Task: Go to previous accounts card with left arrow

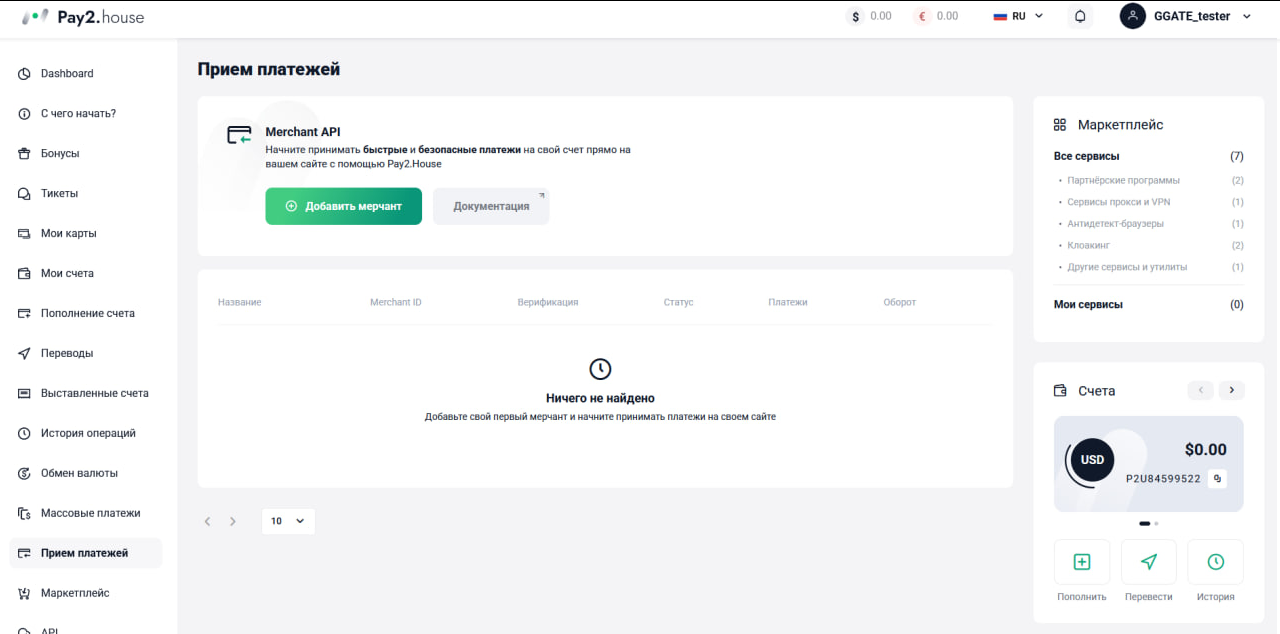Action: (1200, 390)
